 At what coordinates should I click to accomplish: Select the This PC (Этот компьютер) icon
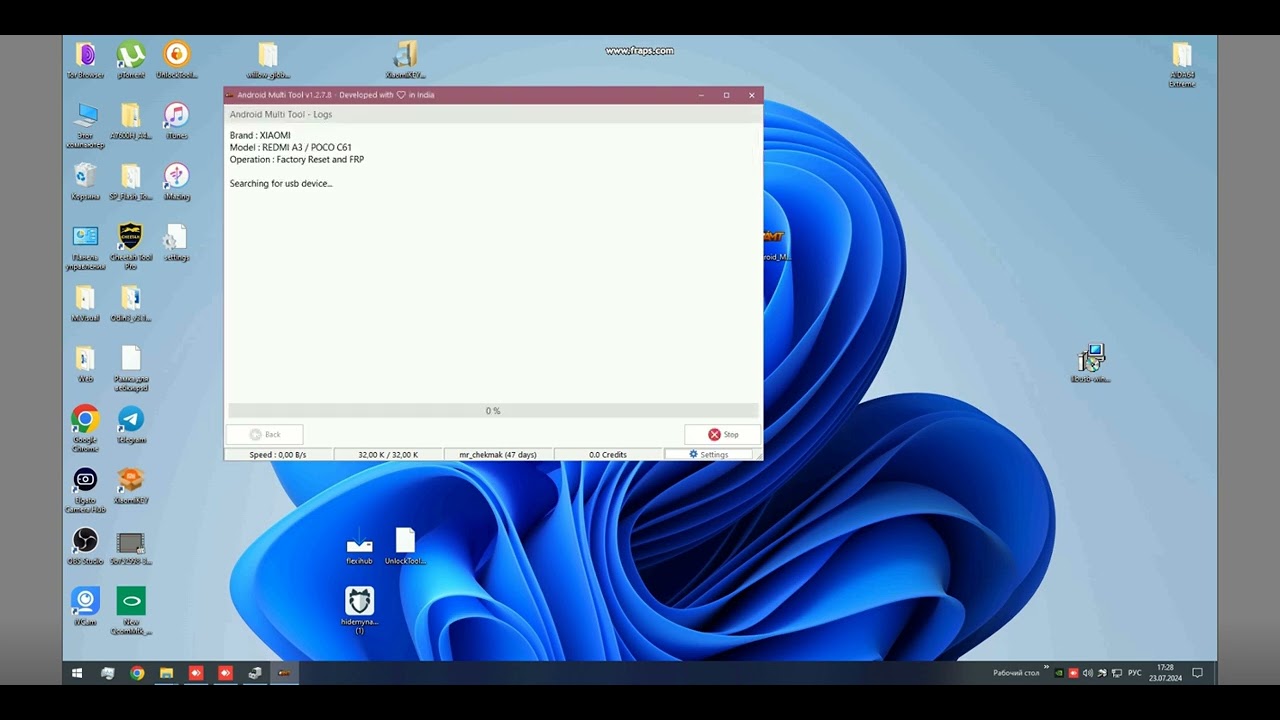pyautogui.click(x=85, y=125)
